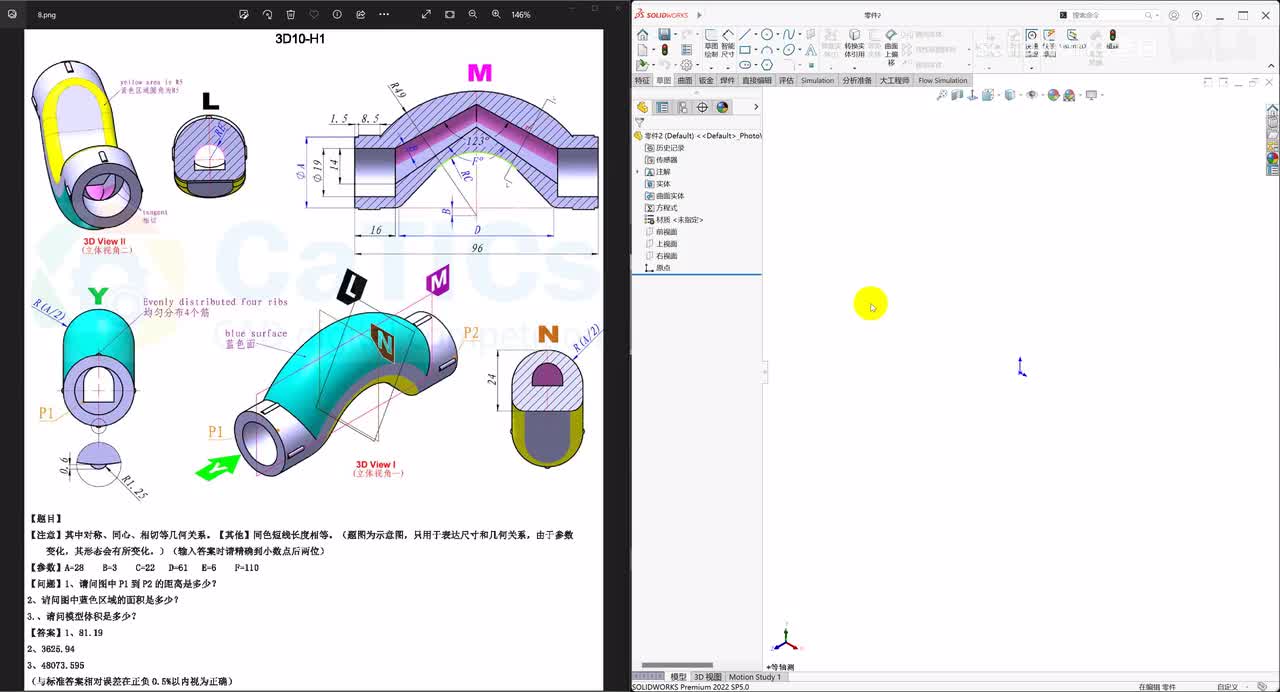The image size is (1280, 692).
Task: Edit image in photo viewer
Action: 244,14
